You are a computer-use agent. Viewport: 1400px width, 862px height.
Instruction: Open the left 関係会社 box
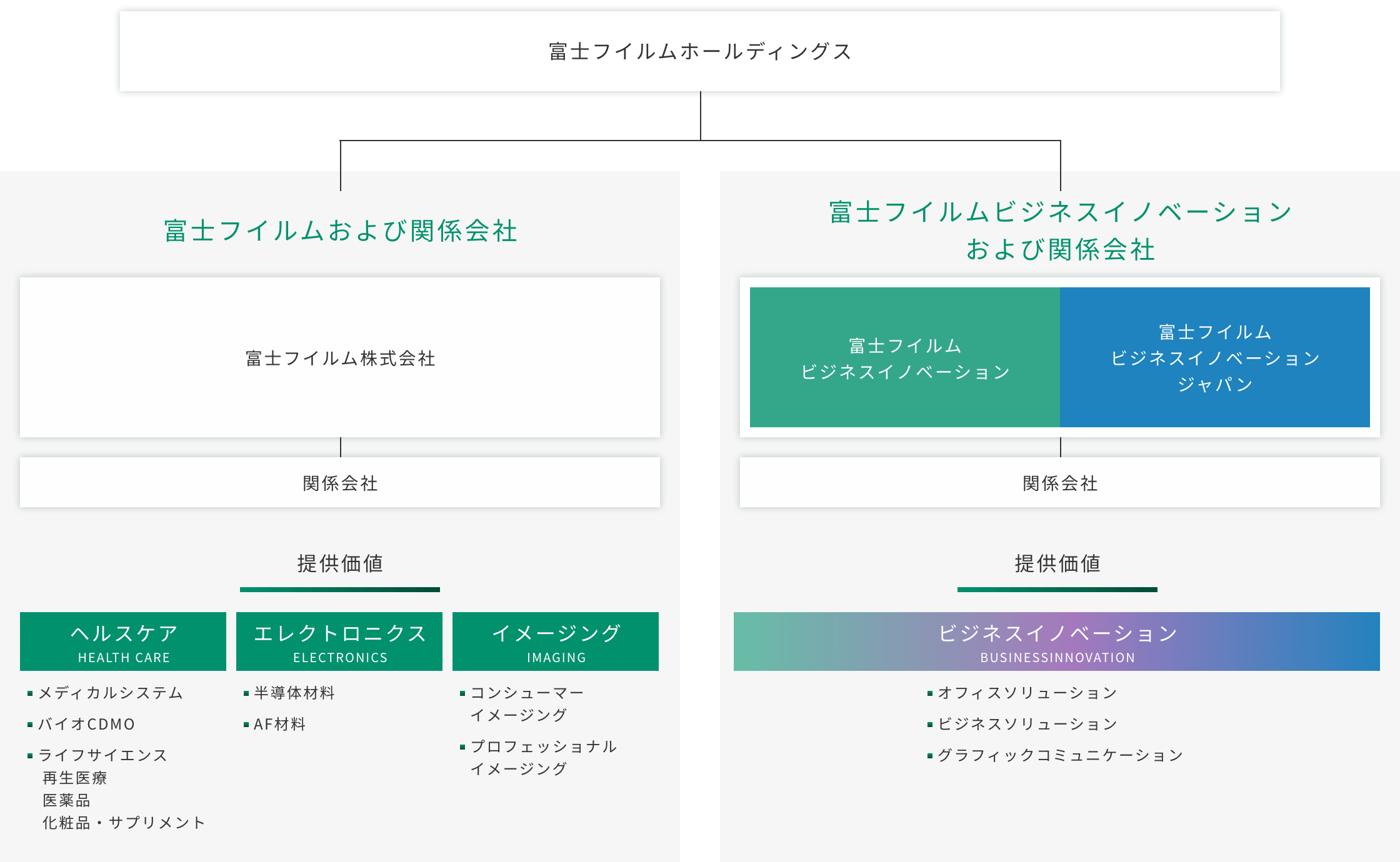[x=340, y=483]
